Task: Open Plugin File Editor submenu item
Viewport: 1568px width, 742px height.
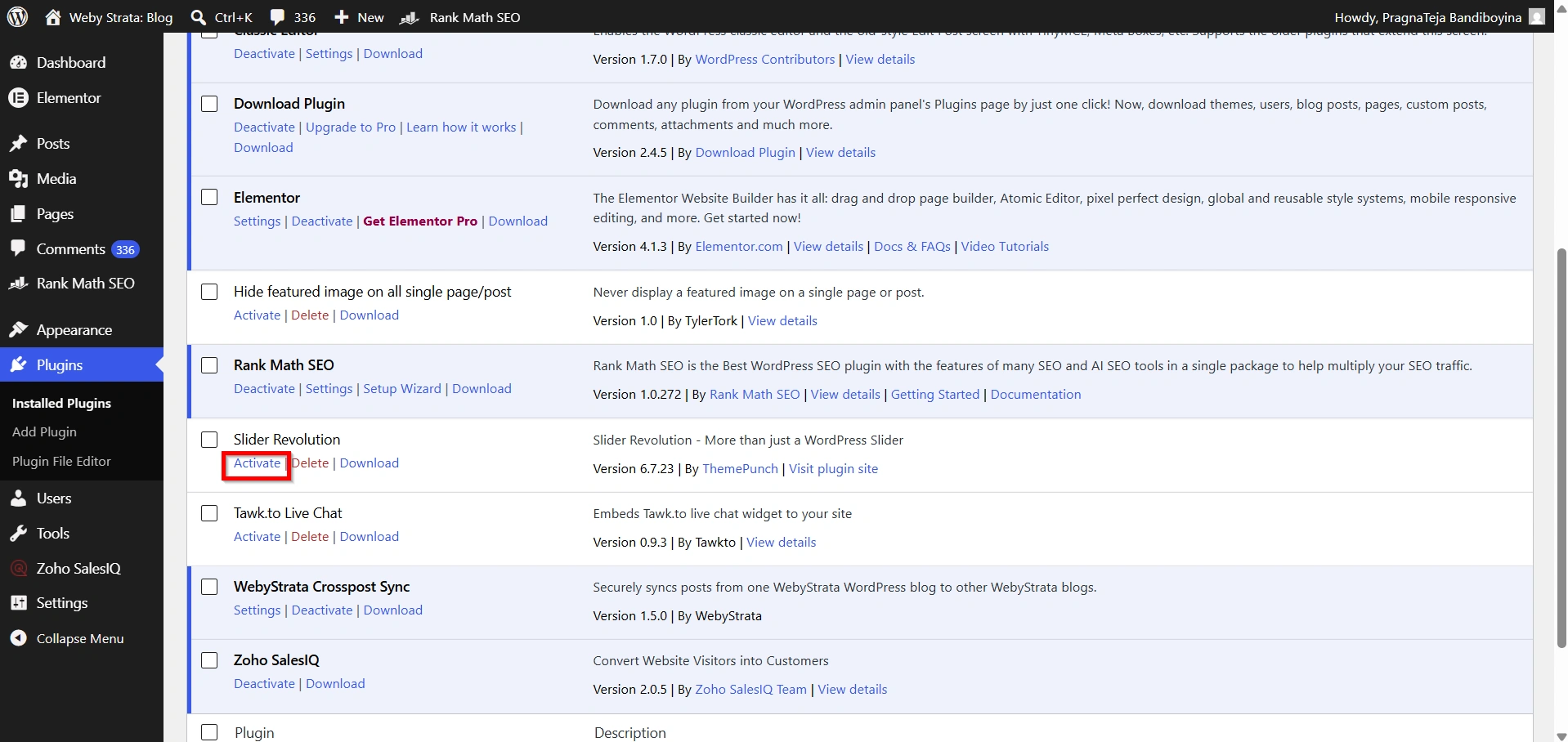Action: [x=61, y=462]
